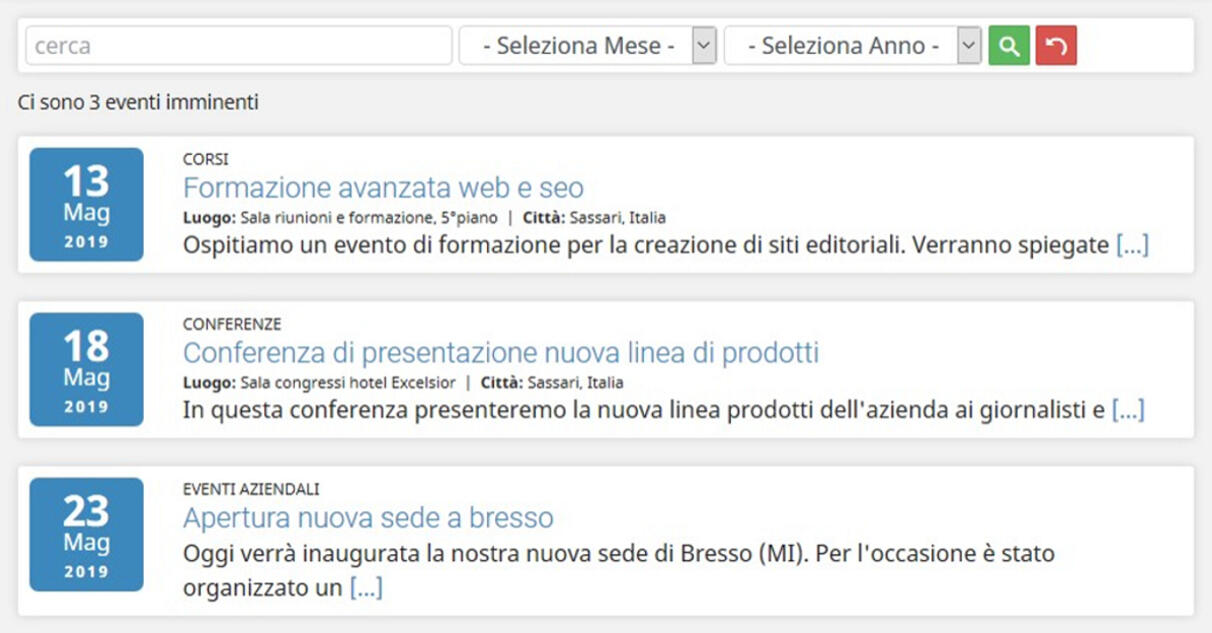Open Apertura nuova sede a bresso event
This screenshot has height=633, width=1212.
tap(368, 518)
